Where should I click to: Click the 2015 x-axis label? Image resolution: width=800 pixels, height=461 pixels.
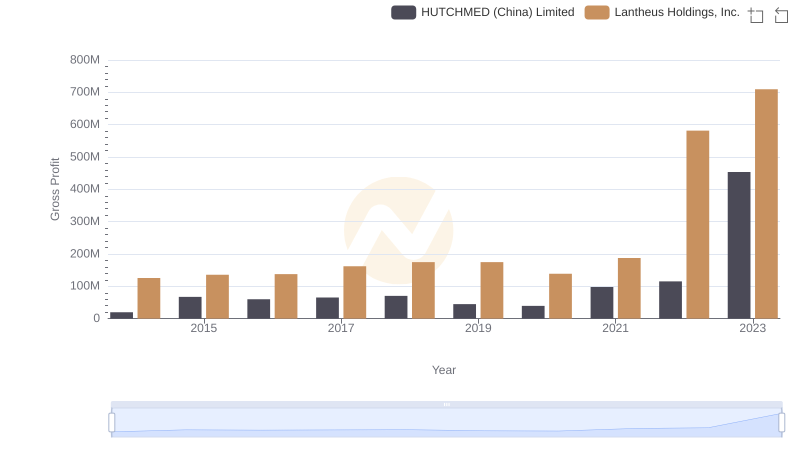click(x=204, y=328)
